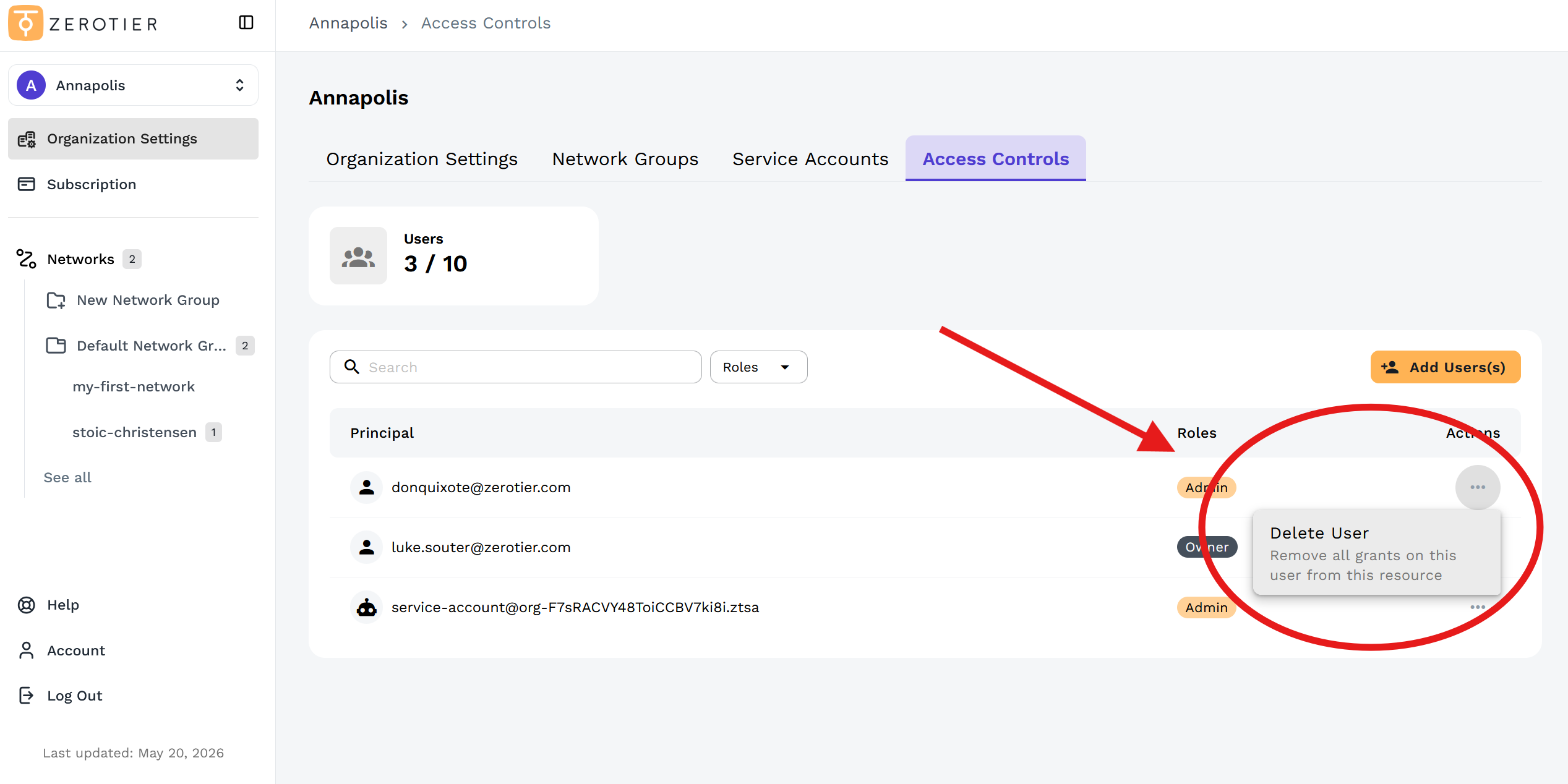Switch to Network Groups tab
The image size is (1568, 784).
(625, 159)
